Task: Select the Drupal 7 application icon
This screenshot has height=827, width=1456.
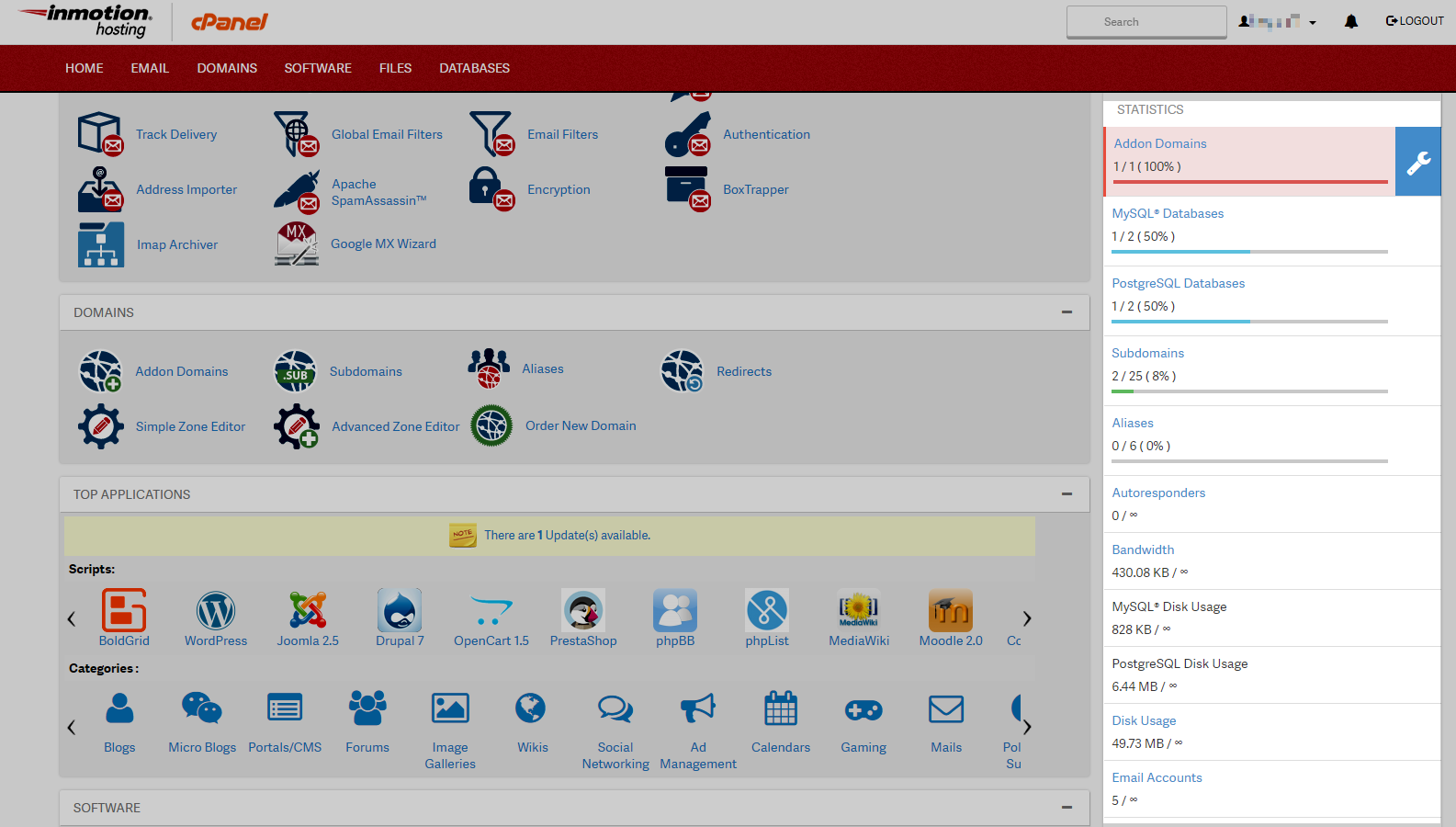Action: (x=400, y=611)
